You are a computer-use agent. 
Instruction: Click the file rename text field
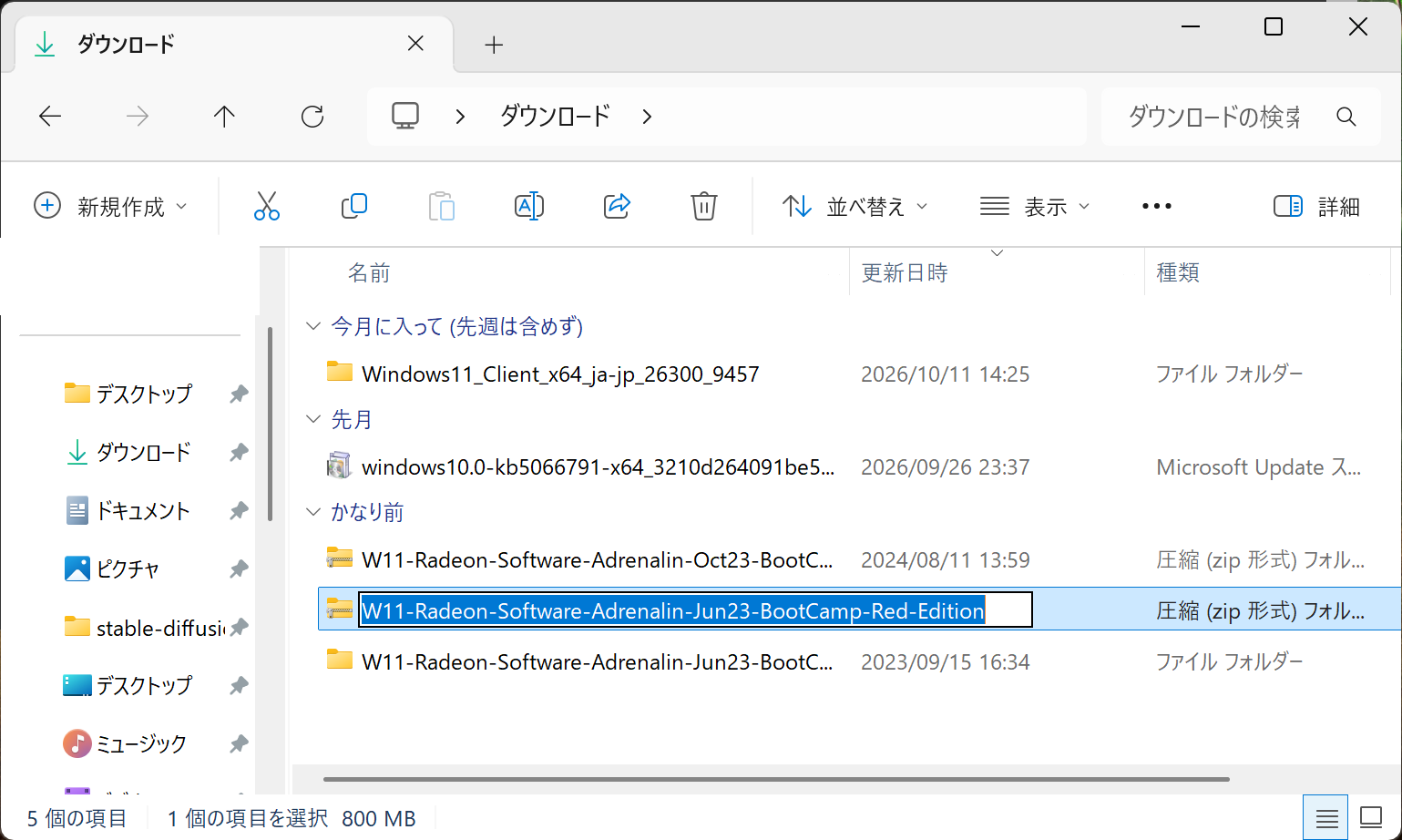tap(696, 610)
